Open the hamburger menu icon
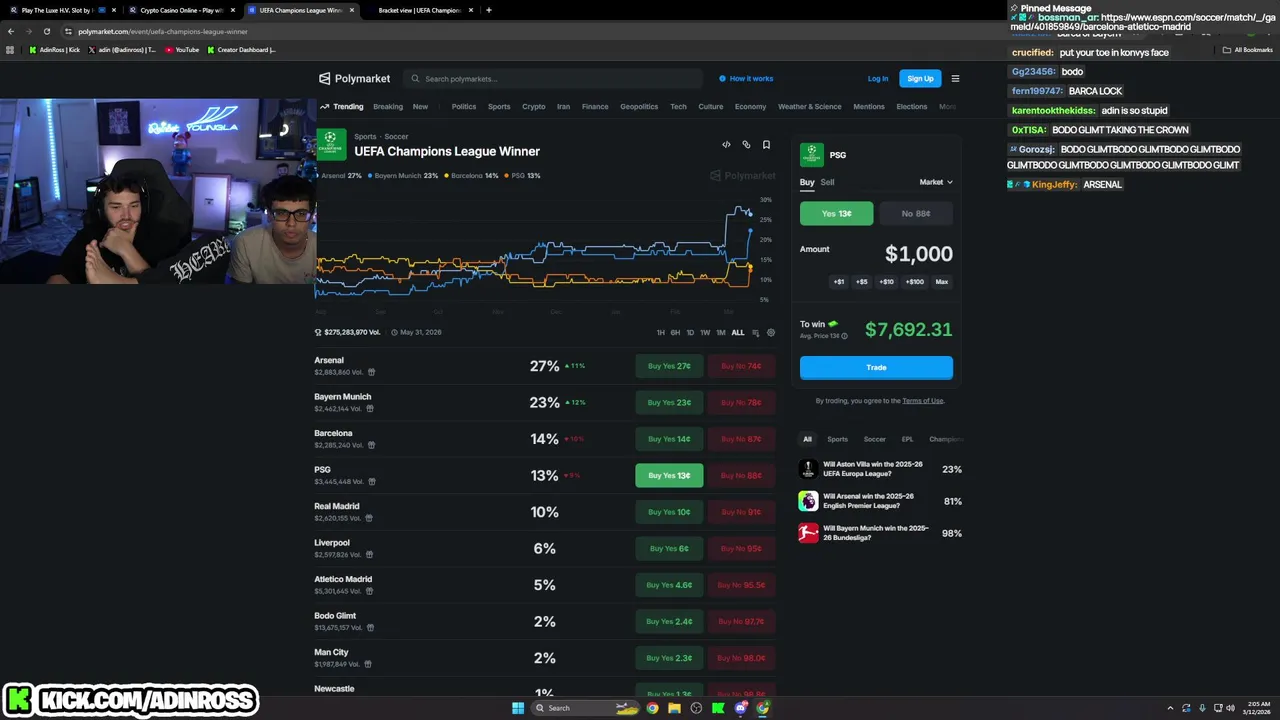Viewport: 1280px width, 720px height. point(955,78)
